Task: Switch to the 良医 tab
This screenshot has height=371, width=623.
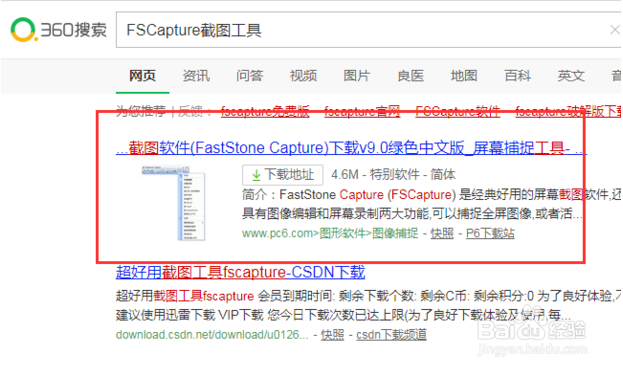Action: [x=410, y=75]
